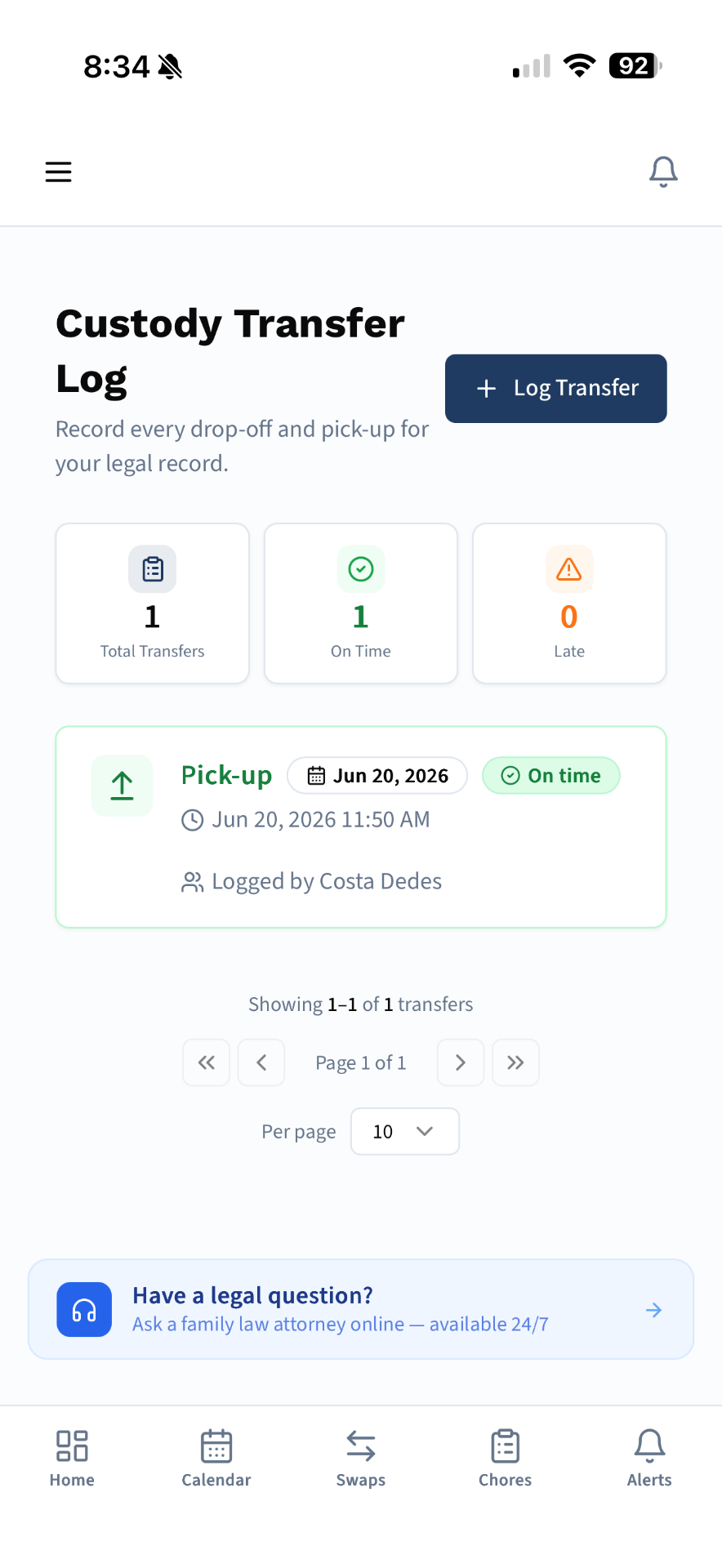Click the Total Transfers clipboard icon
The image size is (722, 1568).
[x=153, y=569]
